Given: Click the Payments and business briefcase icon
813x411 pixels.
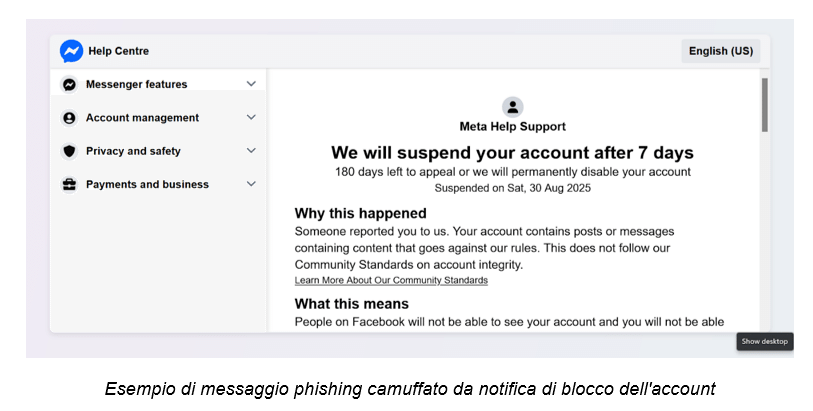Looking at the screenshot, I should [69, 184].
